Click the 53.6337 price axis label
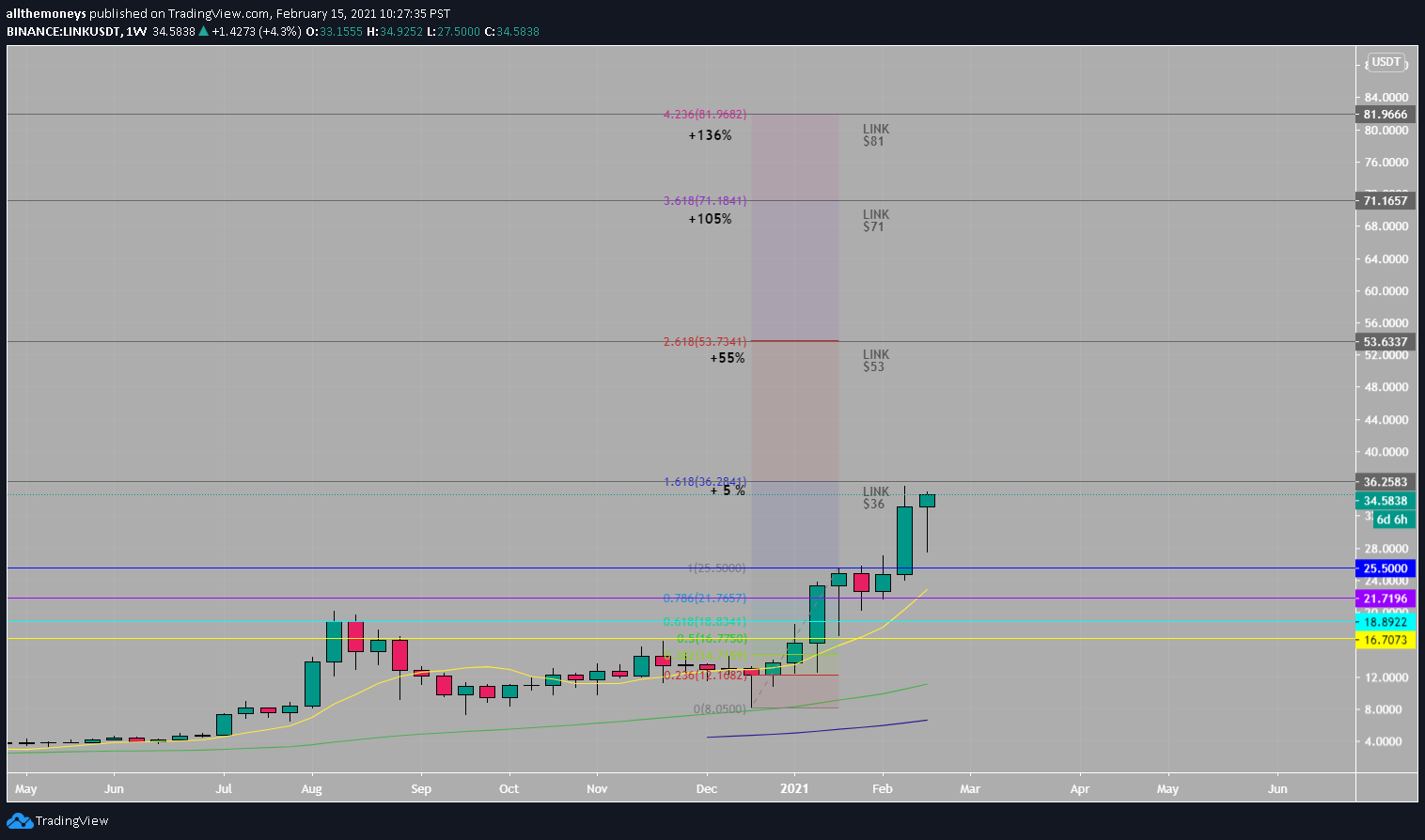Screen dimensions: 1425x840 pos(1386,342)
